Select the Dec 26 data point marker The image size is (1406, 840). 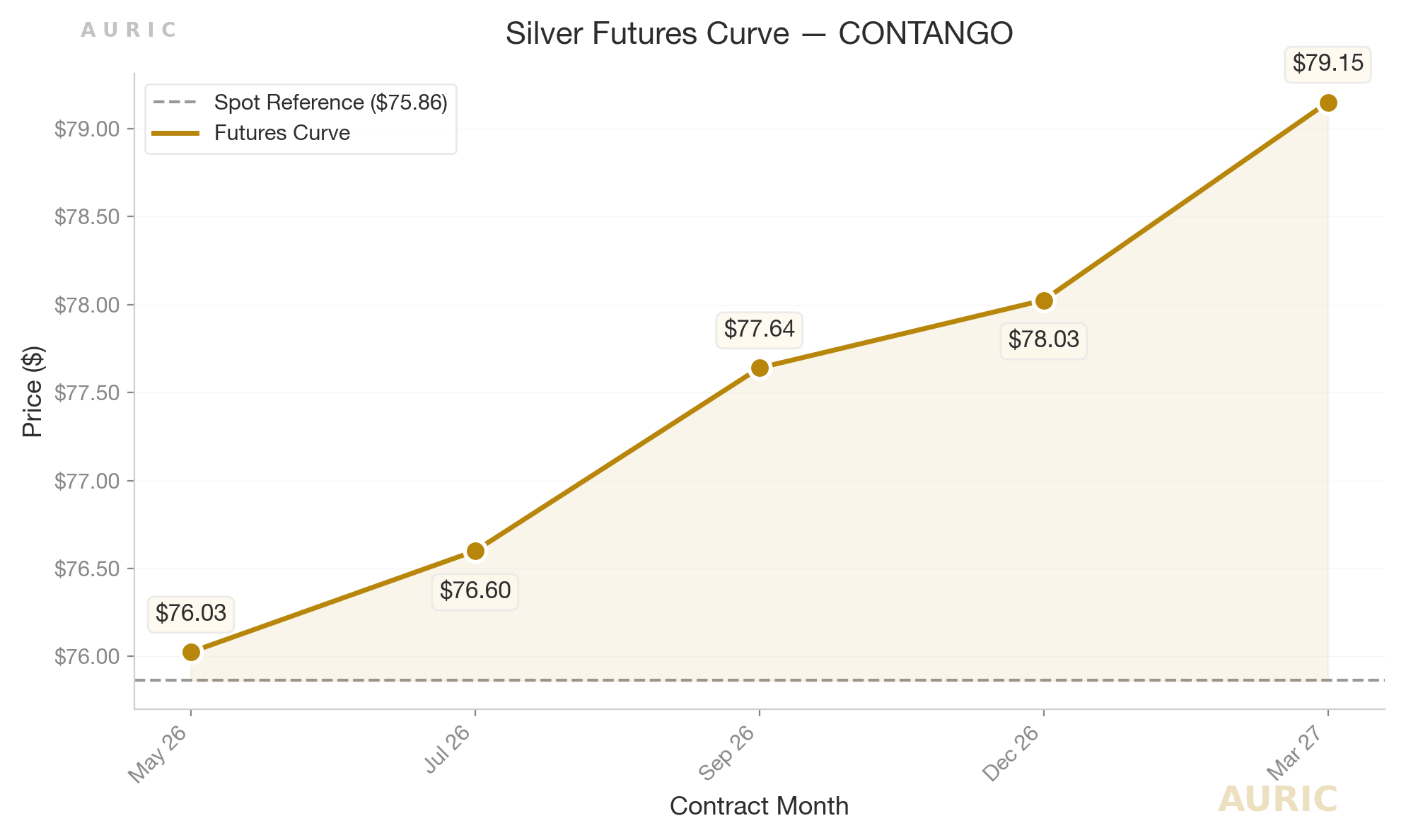[1044, 301]
